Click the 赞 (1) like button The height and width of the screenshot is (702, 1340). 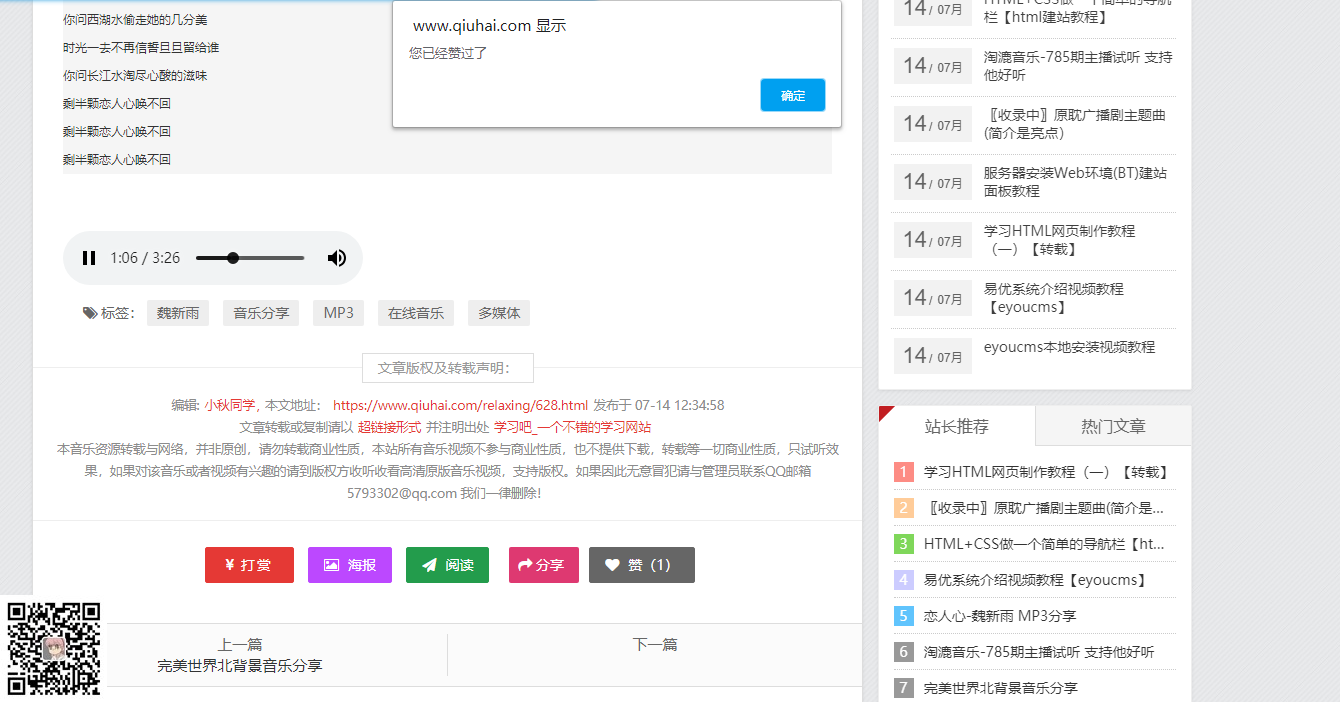pyautogui.click(x=641, y=564)
